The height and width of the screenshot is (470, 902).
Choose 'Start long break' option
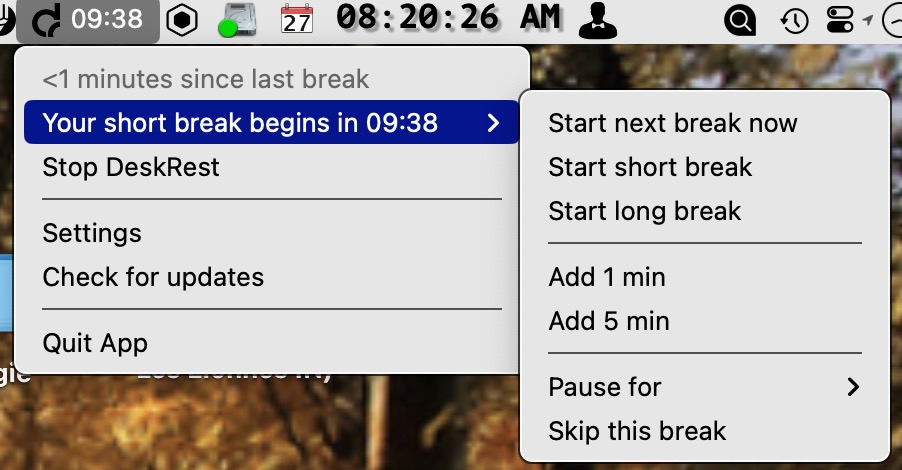645,211
